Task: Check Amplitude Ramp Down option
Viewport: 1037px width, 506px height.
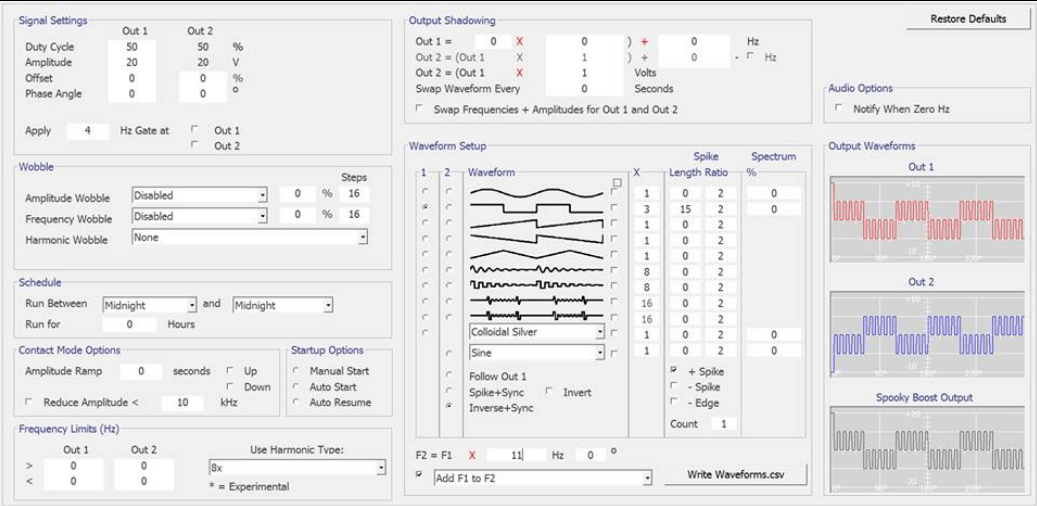Action: click(x=229, y=386)
